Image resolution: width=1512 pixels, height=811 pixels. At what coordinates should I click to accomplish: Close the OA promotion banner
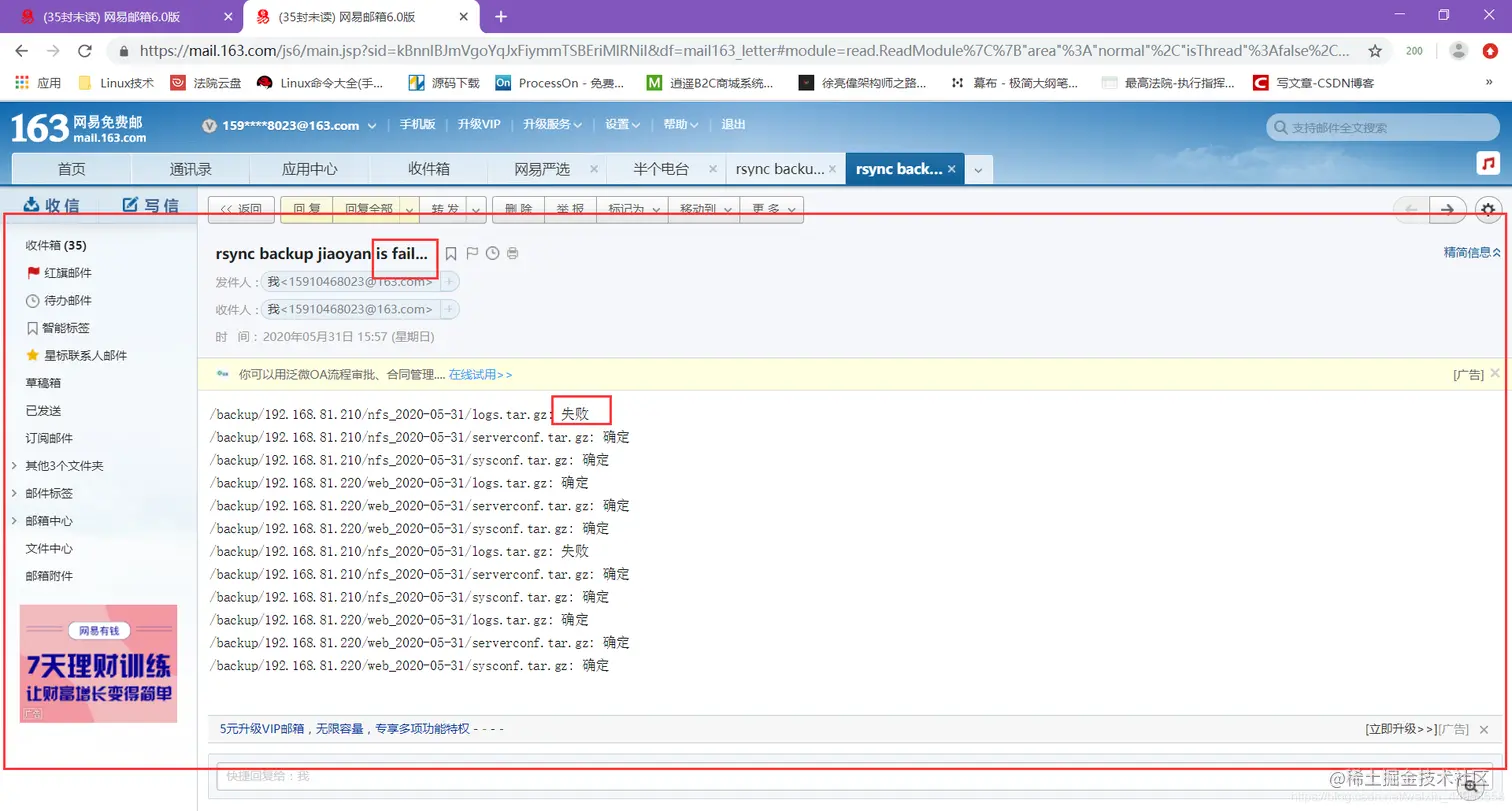click(1495, 373)
